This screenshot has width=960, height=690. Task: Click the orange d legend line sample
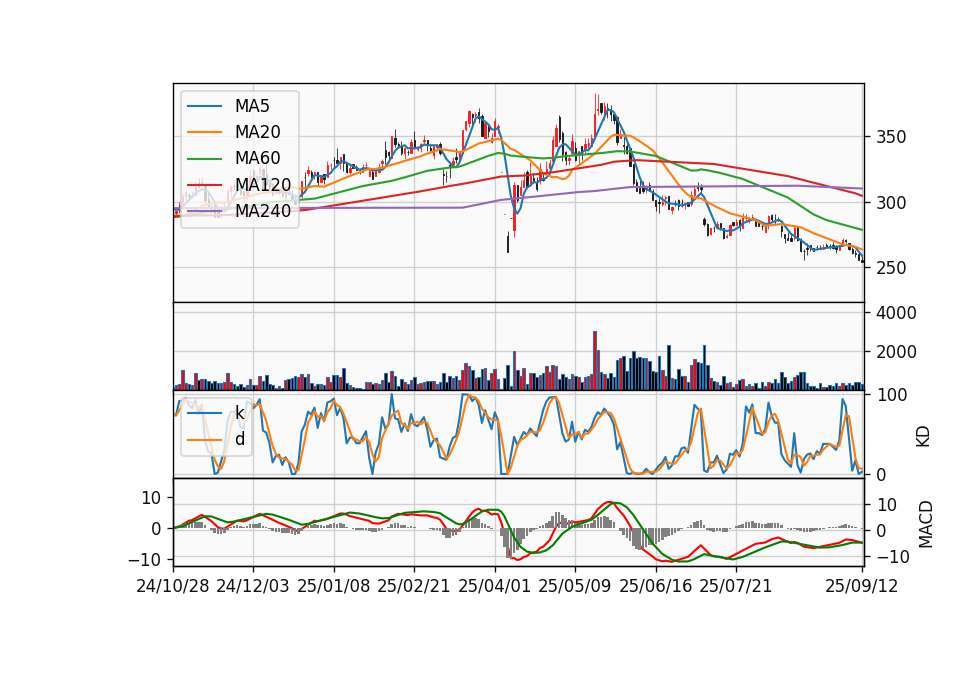204,439
